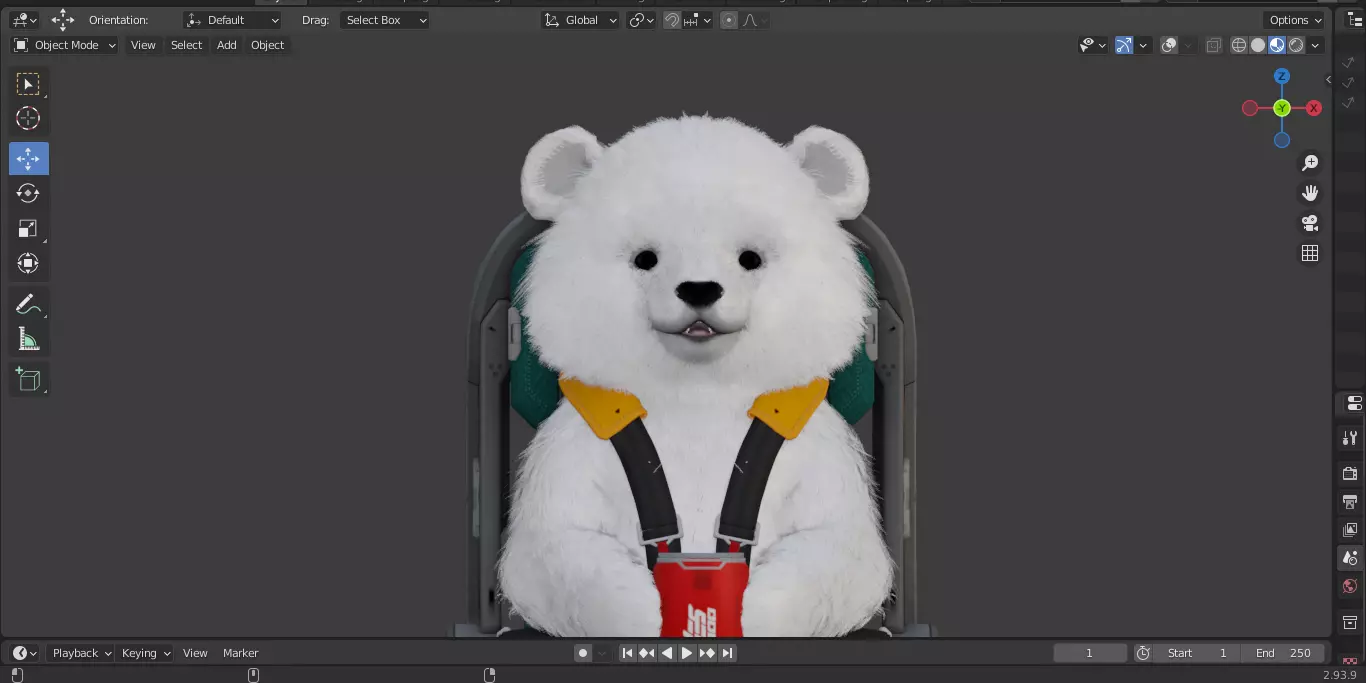Switch to rendered viewport shading

1296,45
